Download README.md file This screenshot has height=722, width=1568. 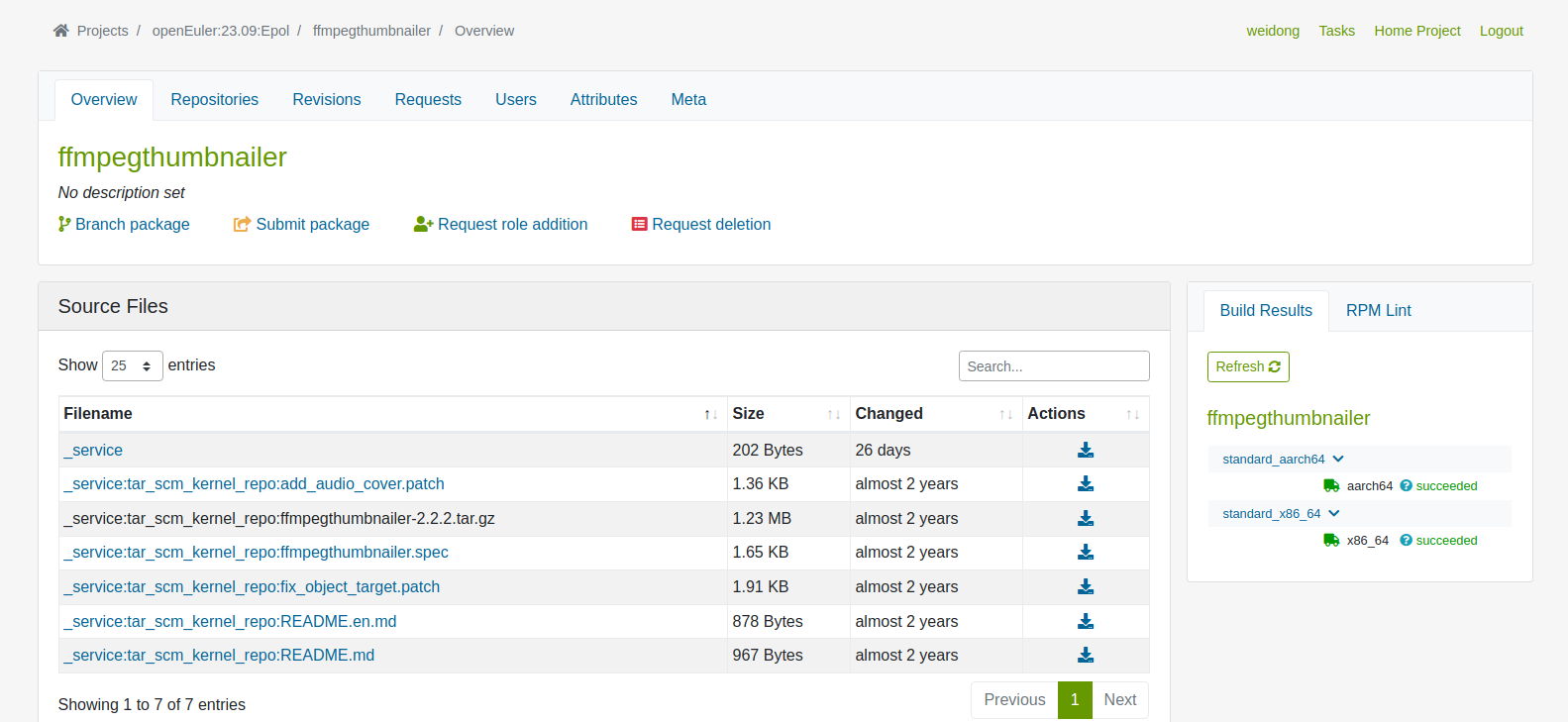pyautogui.click(x=1086, y=656)
